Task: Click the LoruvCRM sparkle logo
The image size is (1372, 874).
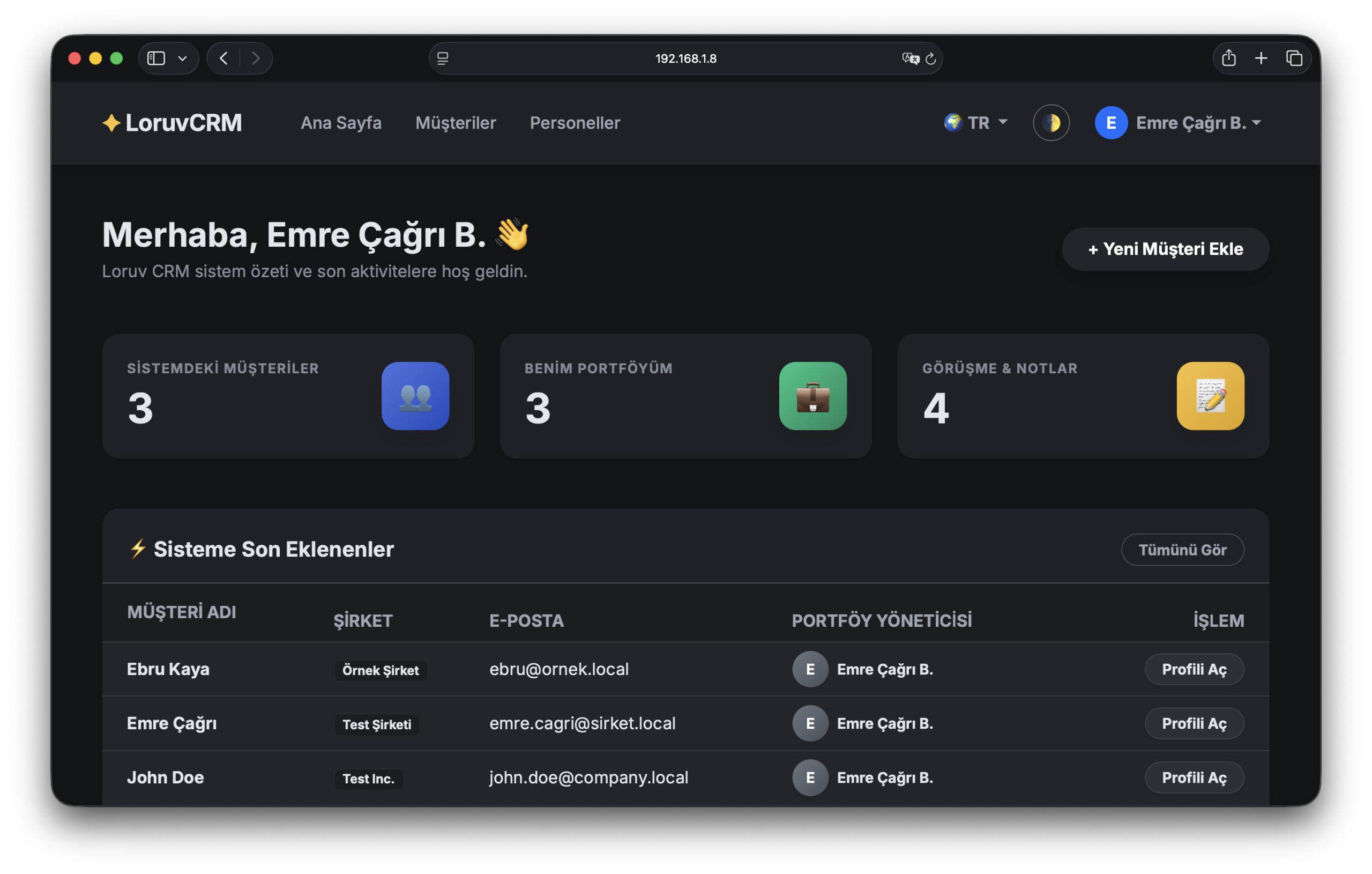Action: (111, 122)
